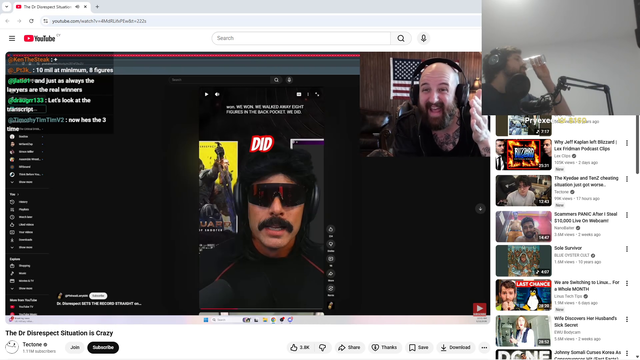Open Wife Discovers Her Husband's Secret thumbnail
This screenshot has height=360, width=640.
[524, 331]
